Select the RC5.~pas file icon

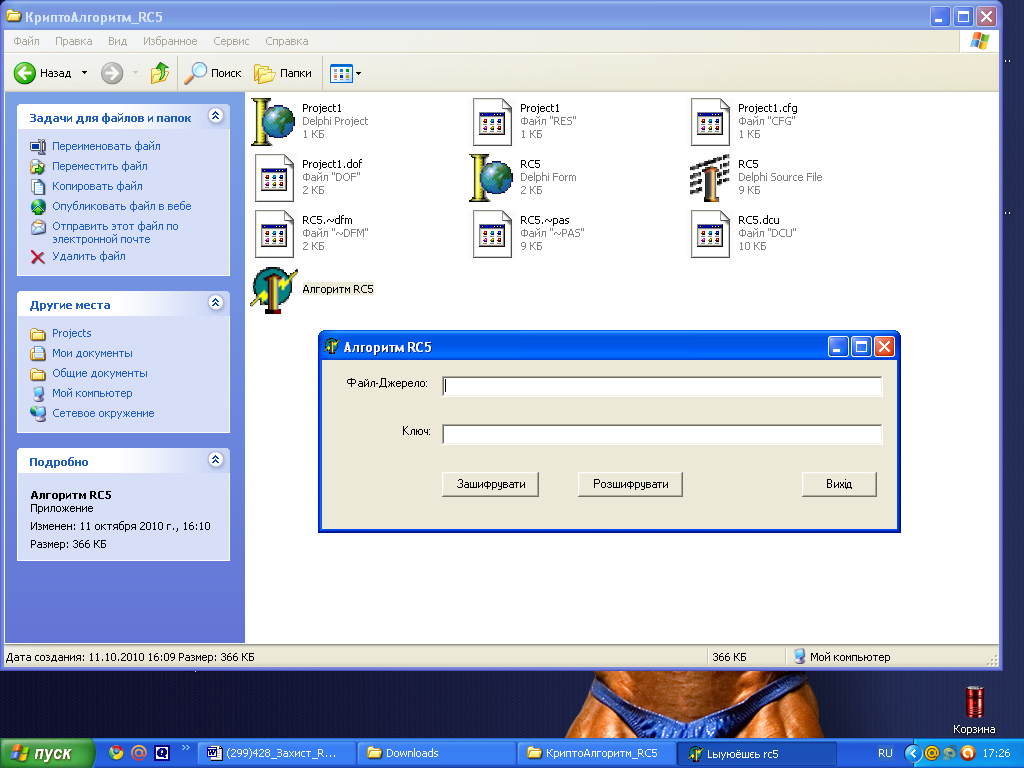pos(492,234)
